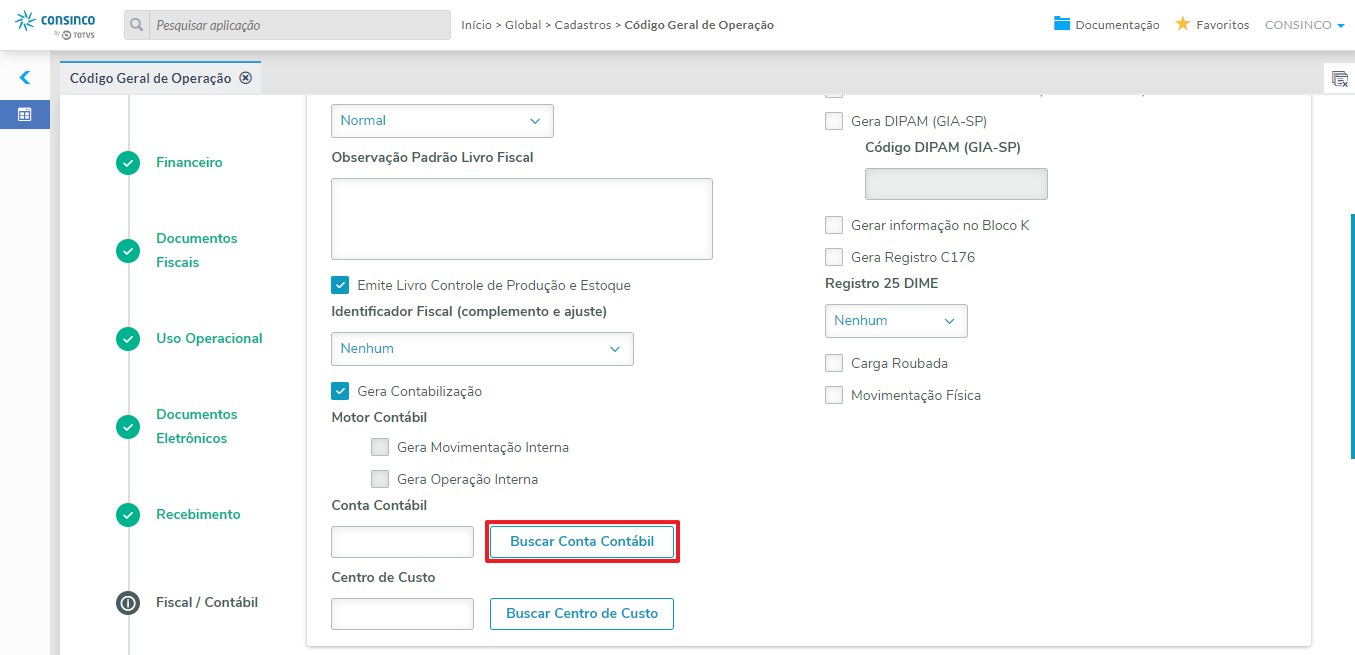Click the Favoritos star icon
The width and height of the screenshot is (1355, 655).
pyautogui.click(x=1183, y=24)
